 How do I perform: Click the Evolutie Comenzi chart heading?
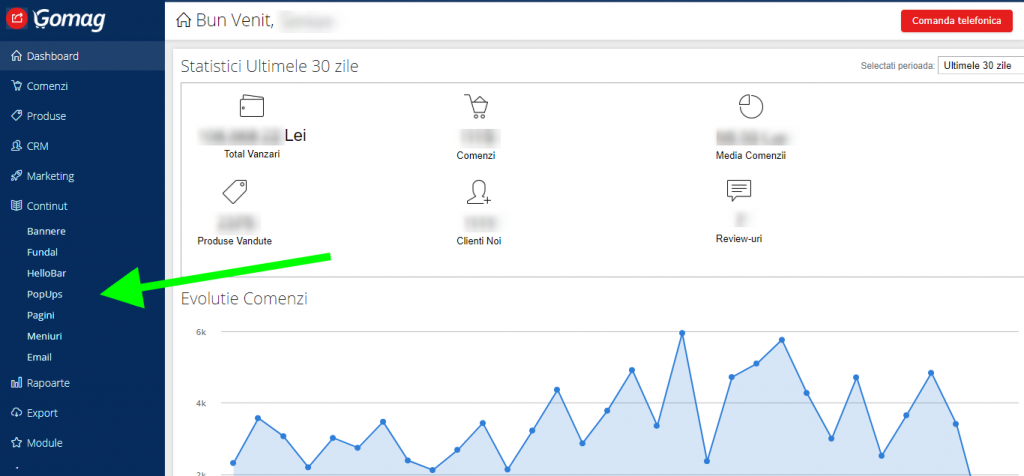[x=244, y=299]
